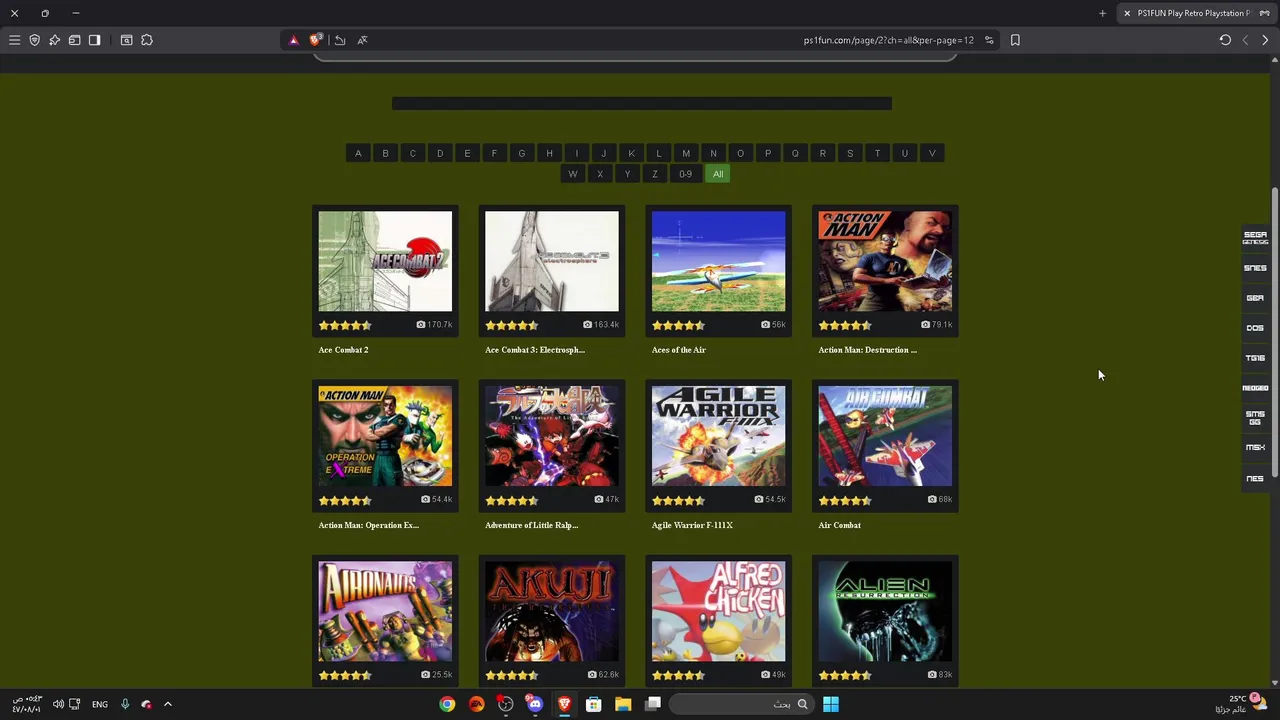Filter games by letter A
This screenshot has height=720, width=1280.
pyautogui.click(x=358, y=153)
